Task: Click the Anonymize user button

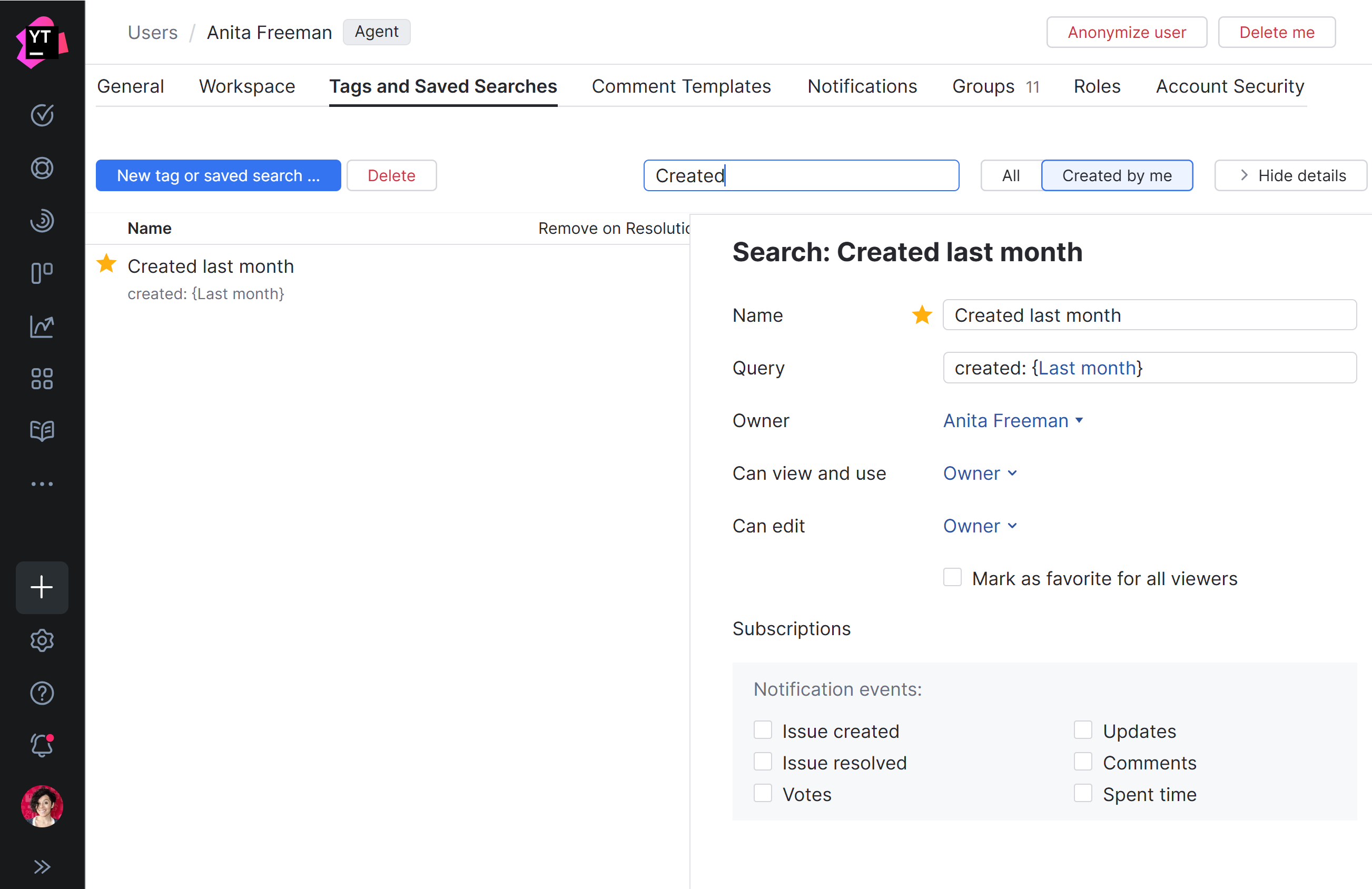Action: [1126, 32]
